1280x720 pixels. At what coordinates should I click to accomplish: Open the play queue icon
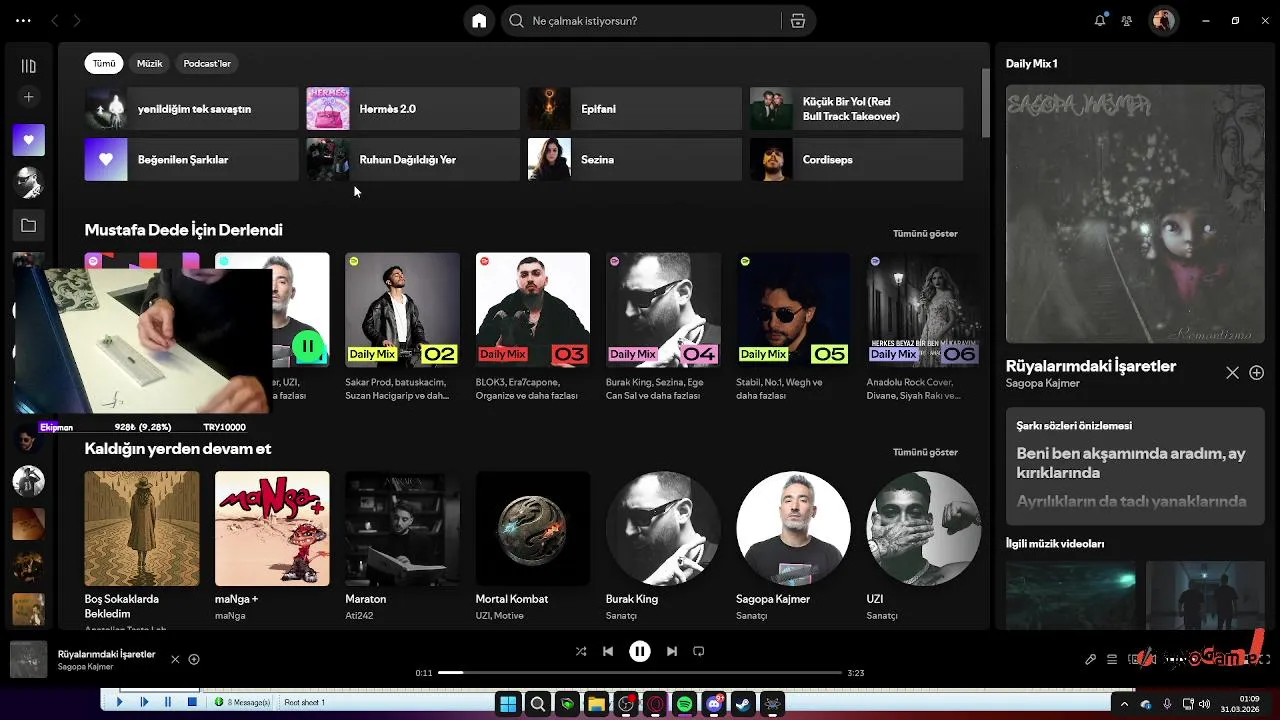1112,659
